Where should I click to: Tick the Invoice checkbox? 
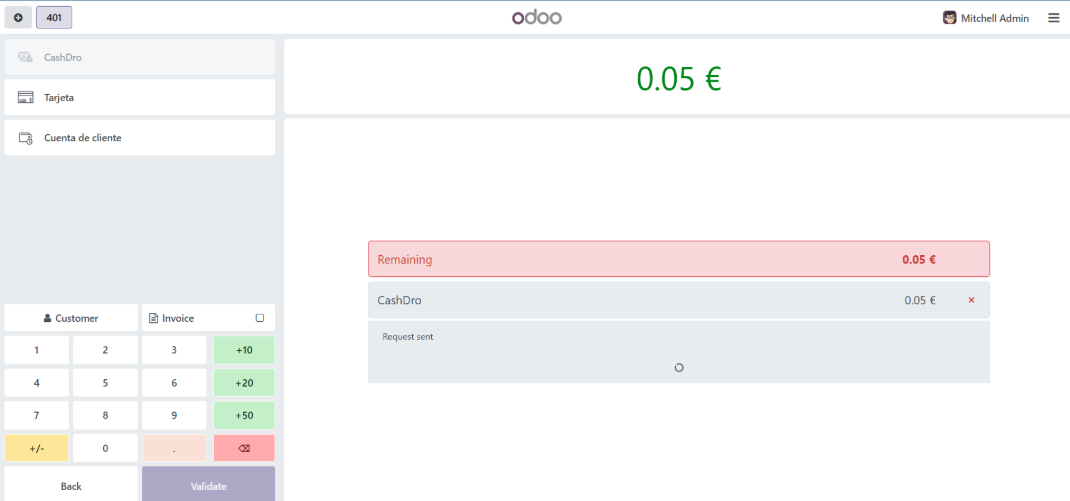(x=259, y=318)
